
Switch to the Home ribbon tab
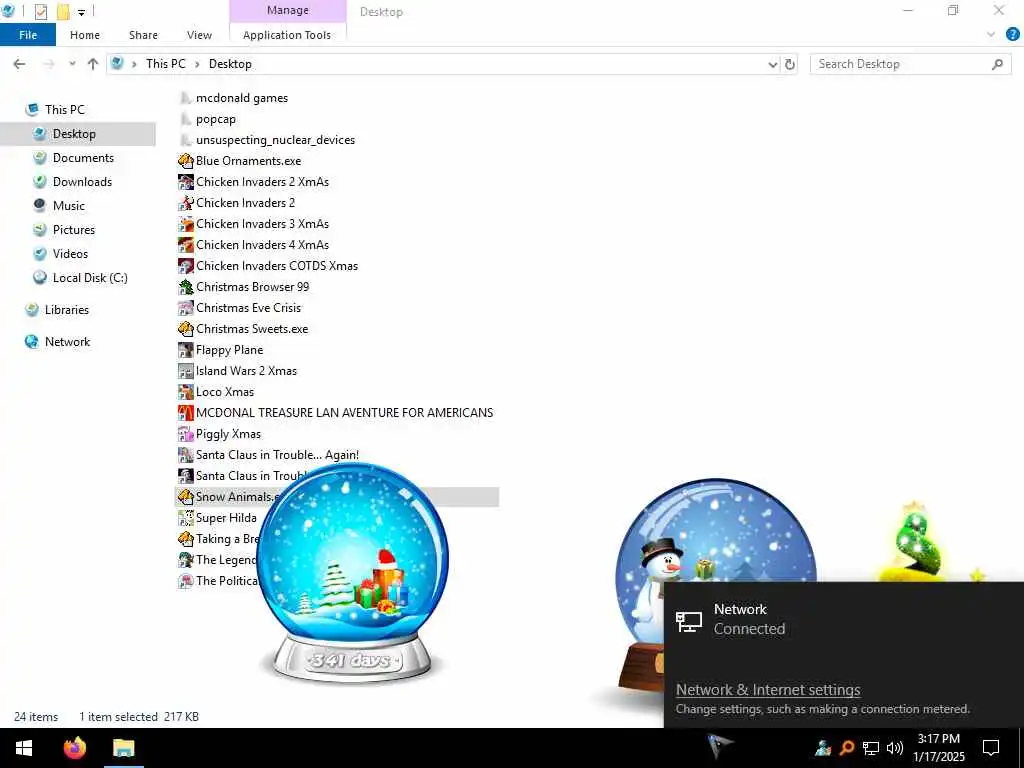pos(85,35)
